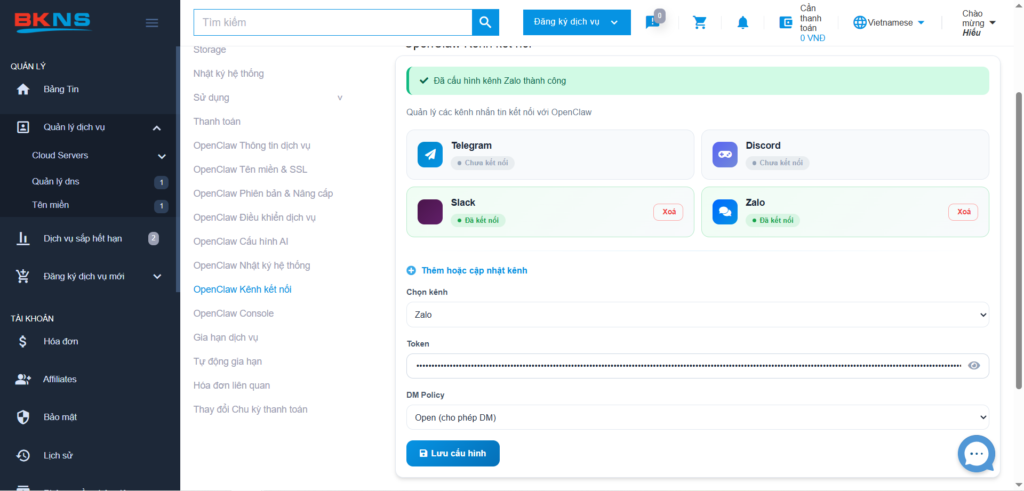Open Tự động gia hạn
Viewport: 1024px width, 491px height.
pos(227,361)
